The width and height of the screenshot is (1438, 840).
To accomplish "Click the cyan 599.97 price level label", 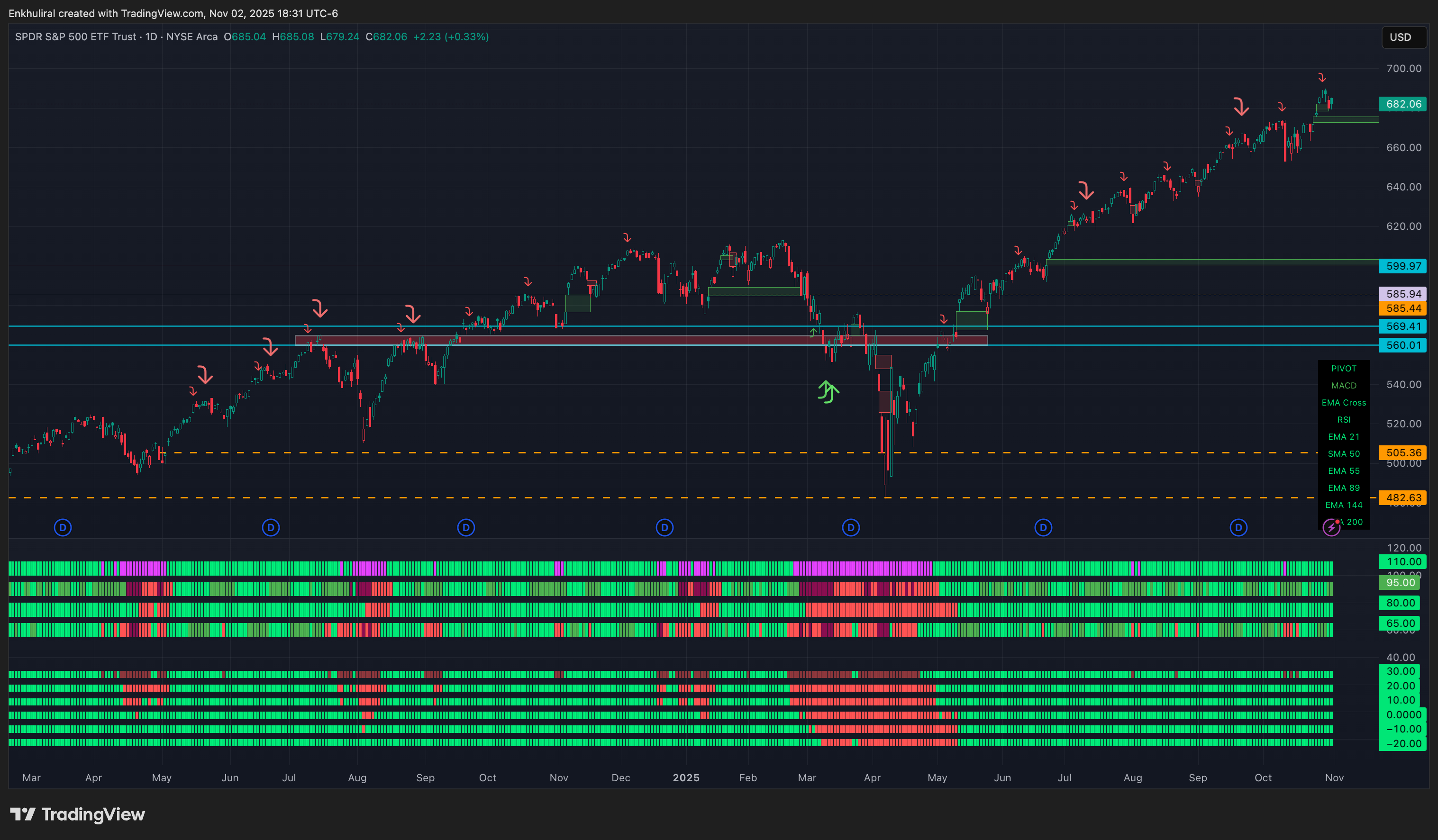I will 1402,266.
